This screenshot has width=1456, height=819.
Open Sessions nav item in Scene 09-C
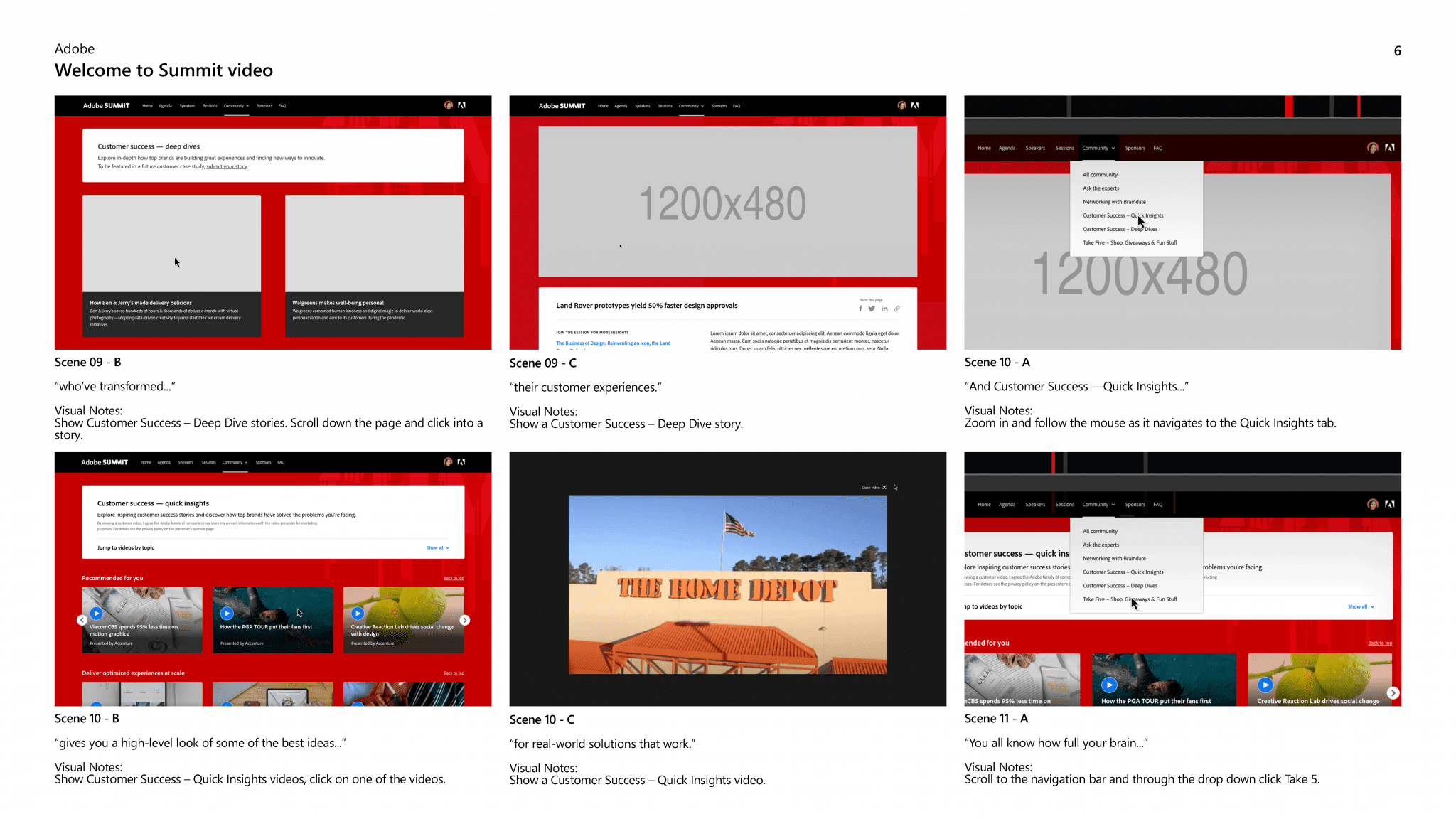pos(665,106)
